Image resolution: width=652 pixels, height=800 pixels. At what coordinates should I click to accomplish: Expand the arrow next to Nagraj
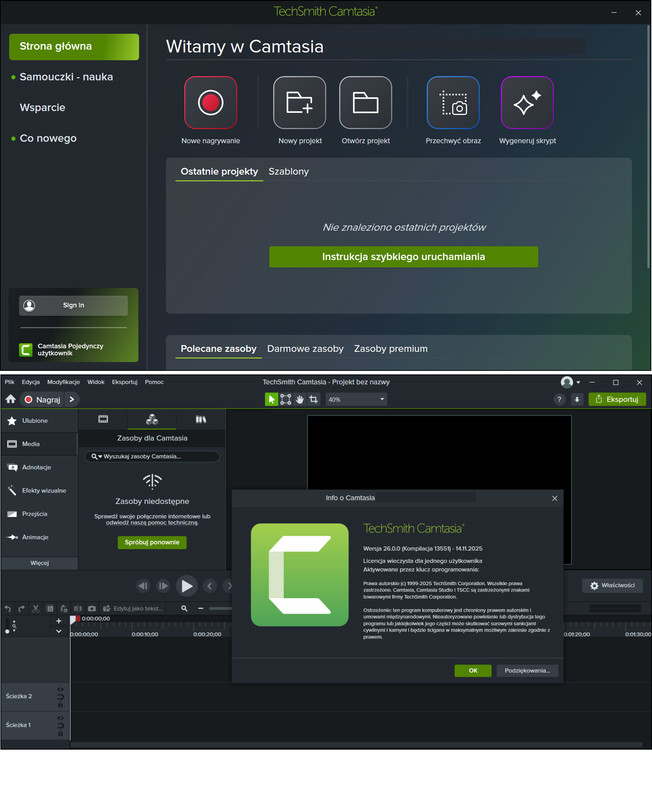pos(72,399)
